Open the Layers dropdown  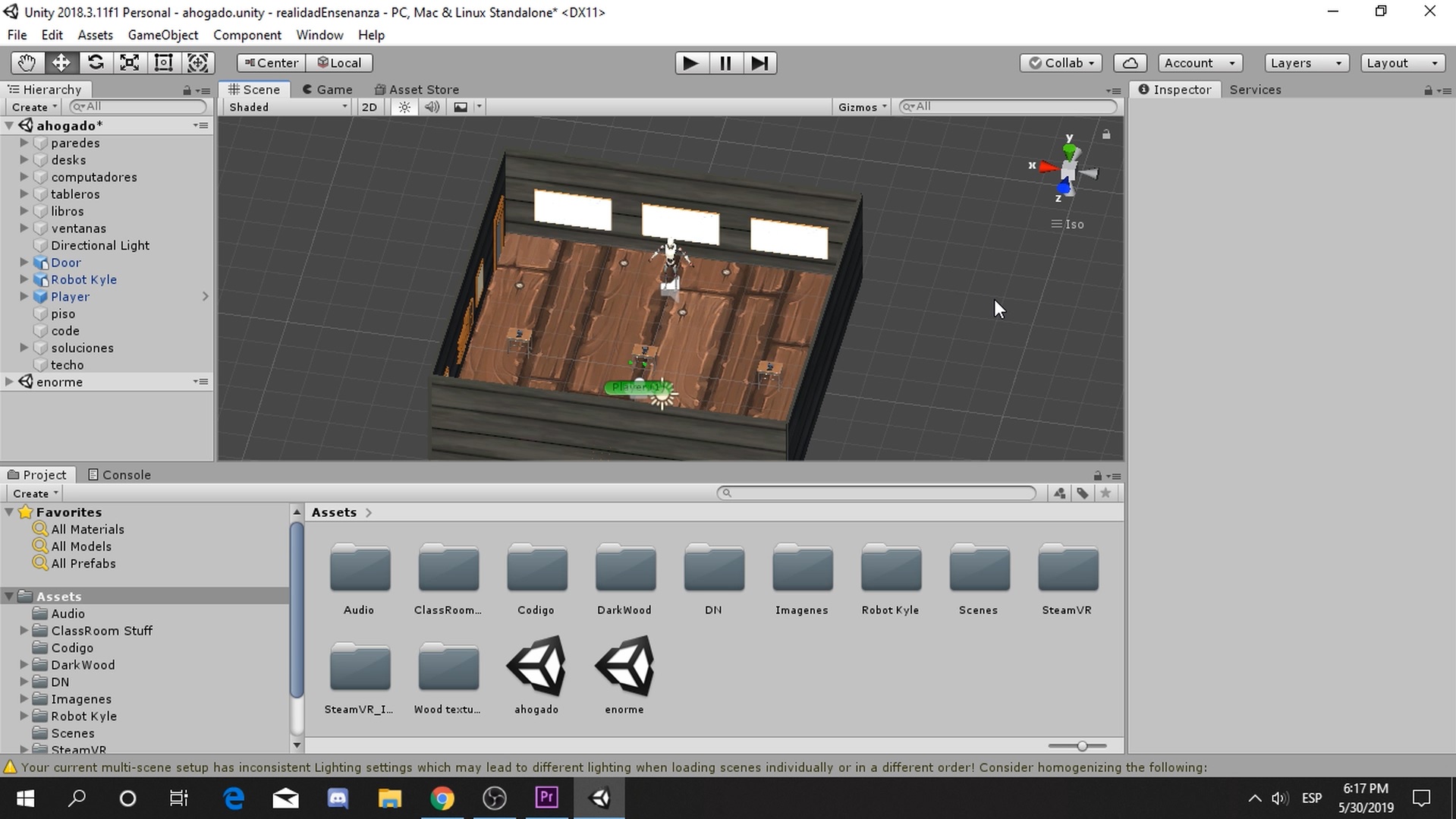(1307, 63)
